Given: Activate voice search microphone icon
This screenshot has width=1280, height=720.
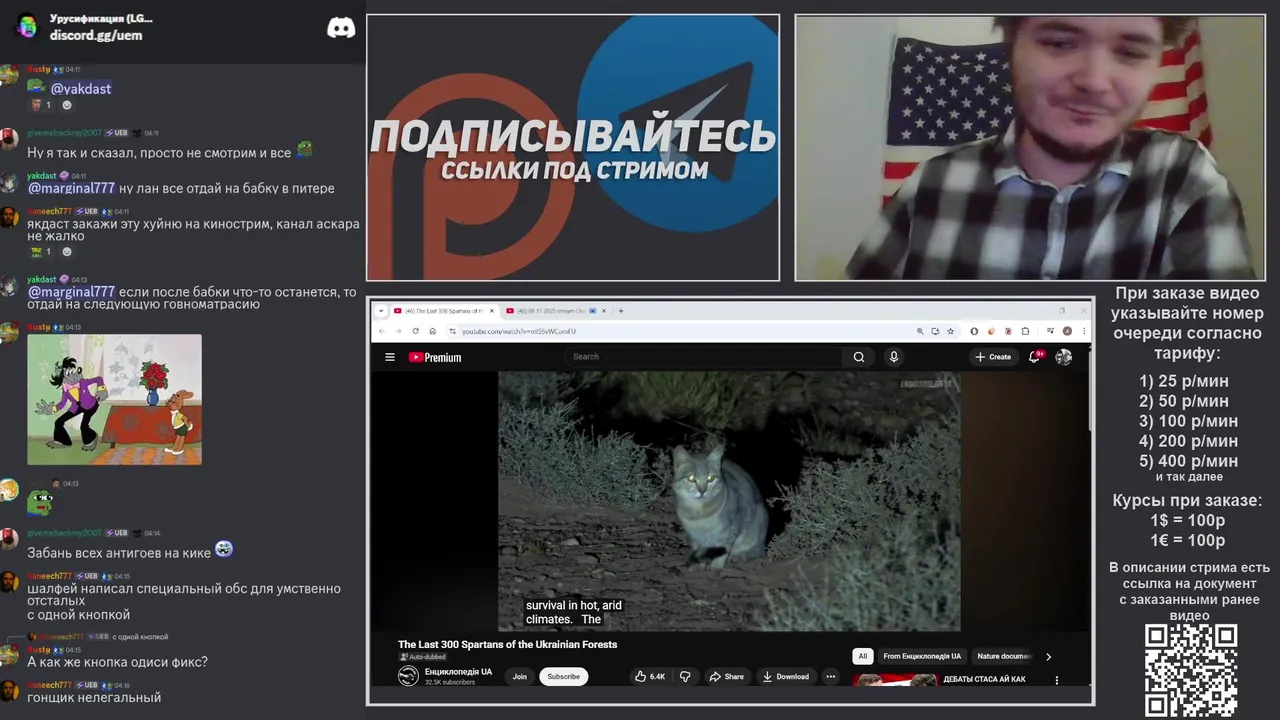Looking at the screenshot, I should (894, 357).
